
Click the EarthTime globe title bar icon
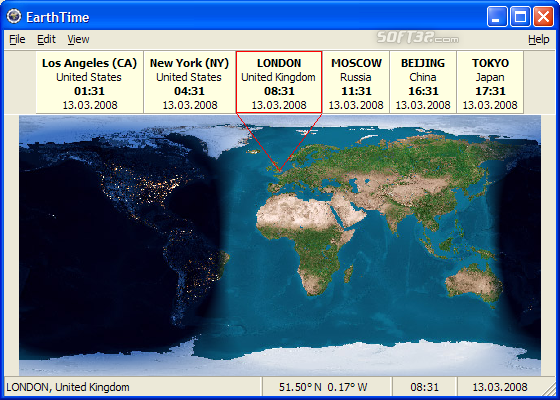pos(14,16)
